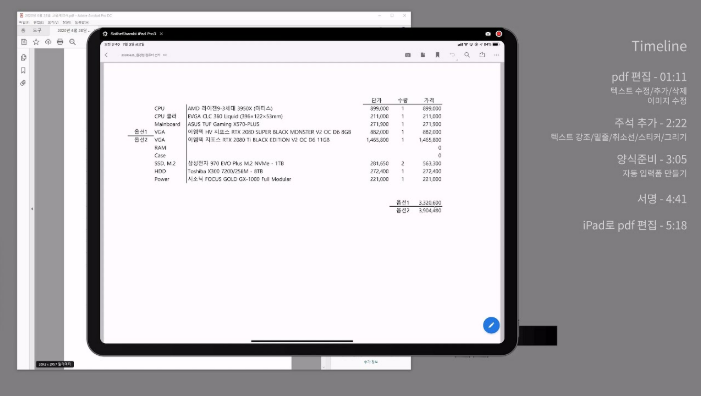Click the "Case" row label in the table
This screenshot has height=396, width=701.
click(160, 156)
